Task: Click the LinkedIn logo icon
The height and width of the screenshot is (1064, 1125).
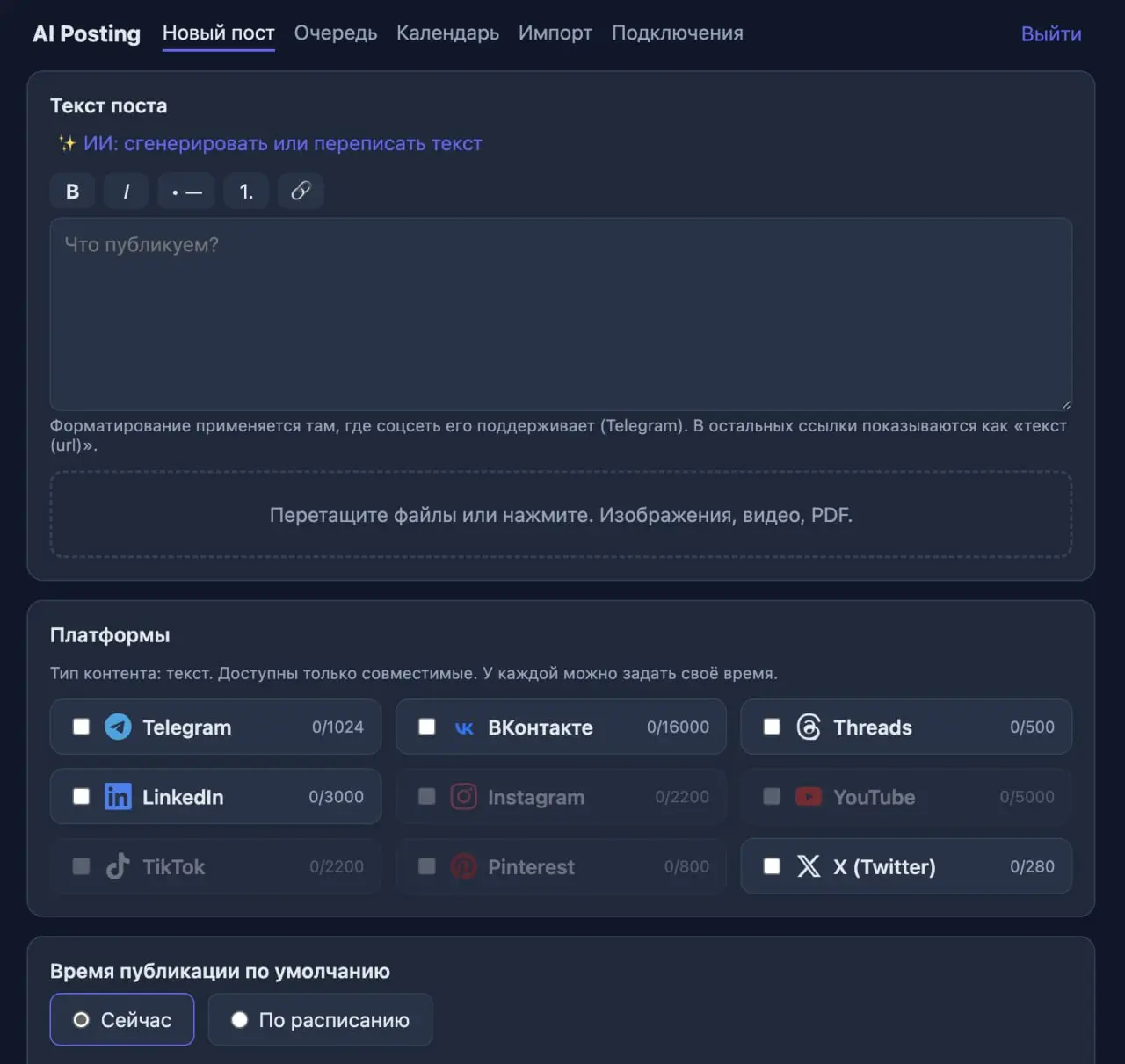Action: [x=118, y=796]
